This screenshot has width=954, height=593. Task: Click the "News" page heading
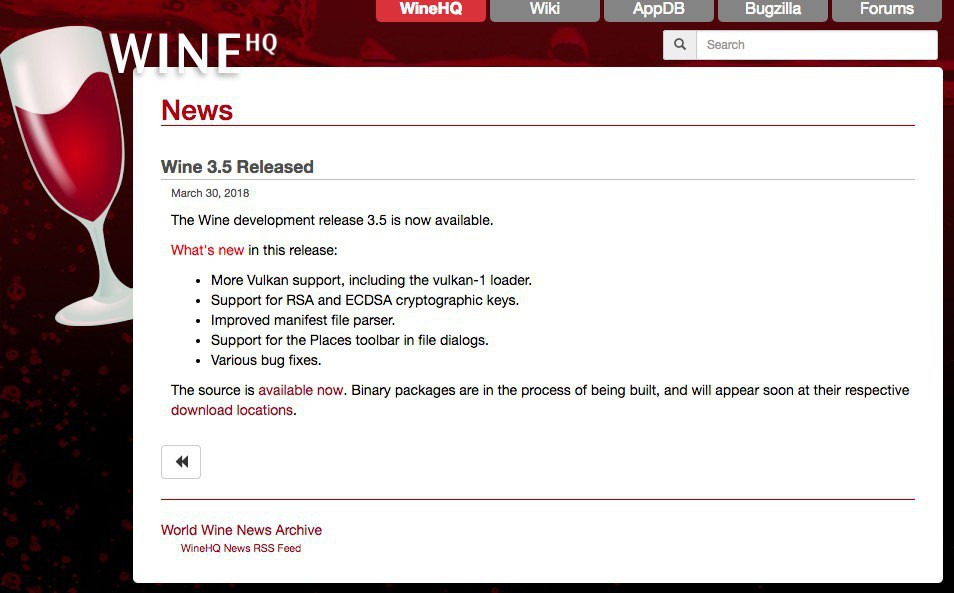(x=197, y=110)
